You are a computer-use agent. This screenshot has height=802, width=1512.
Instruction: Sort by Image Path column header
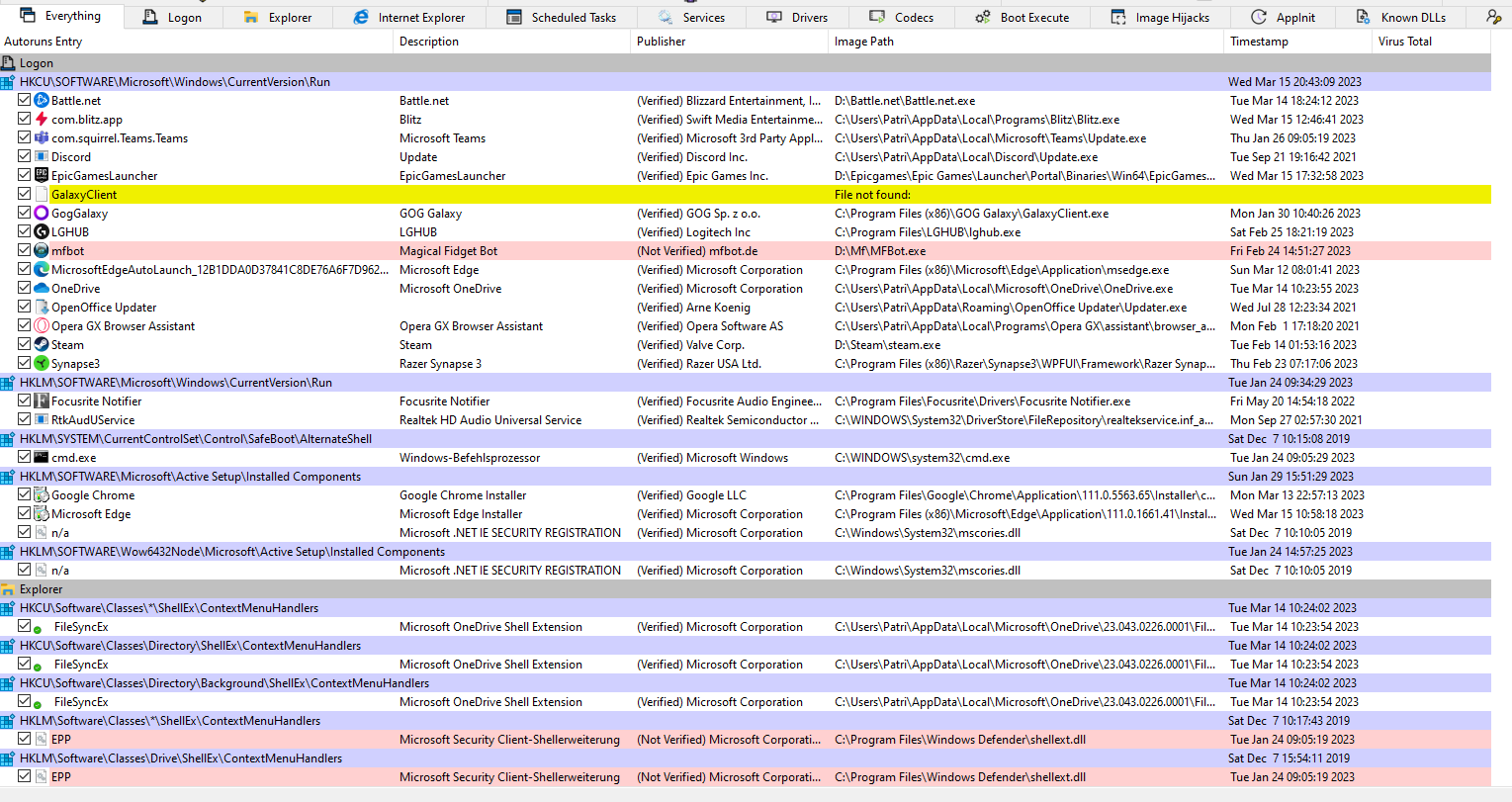[1025, 42]
